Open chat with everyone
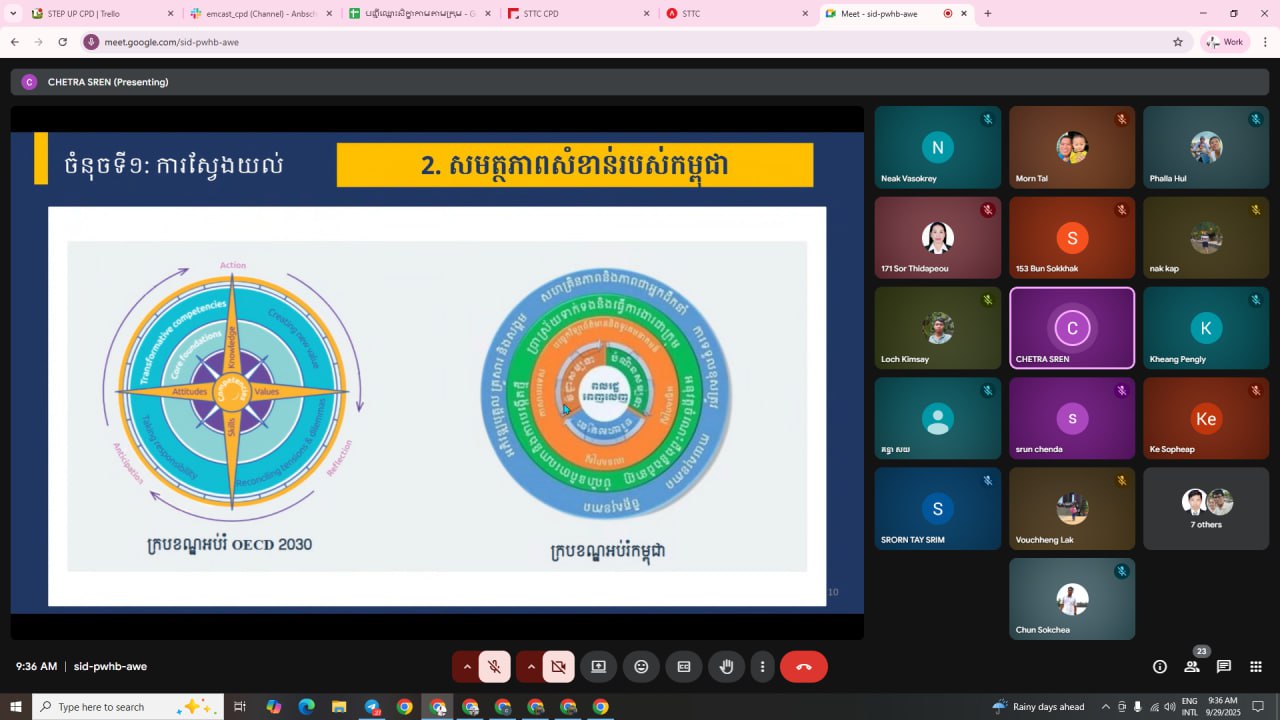Screen dimensions: 1280x720 tap(1224, 667)
